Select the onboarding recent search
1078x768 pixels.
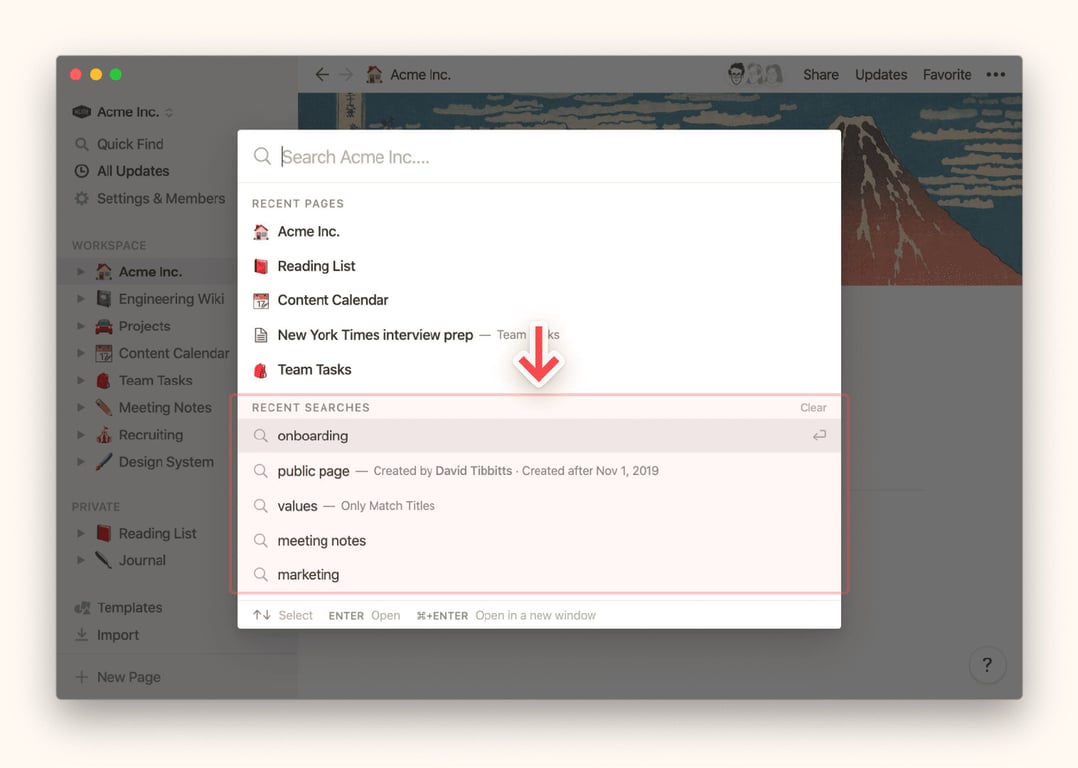pyautogui.click(x=539, y=436)
